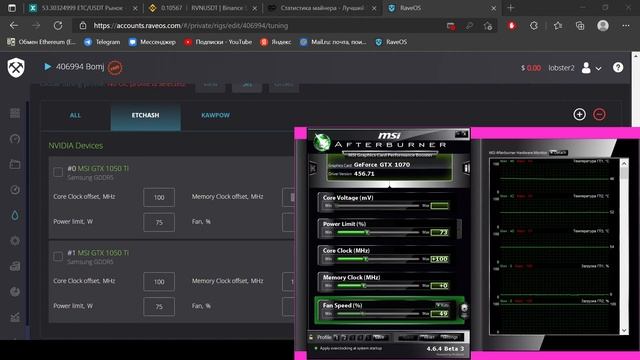This screenshot has width=640, height=360.
Task: Open the Мессенджер bookmark
Action: (152, 42)
